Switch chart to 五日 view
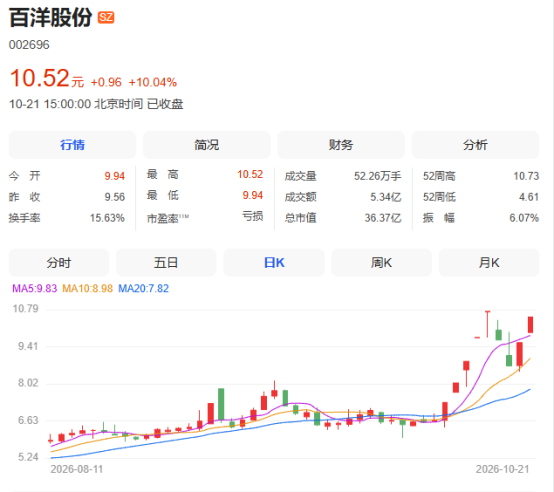The height and width of the screenshot is (492, 554). tap(166, 263)
